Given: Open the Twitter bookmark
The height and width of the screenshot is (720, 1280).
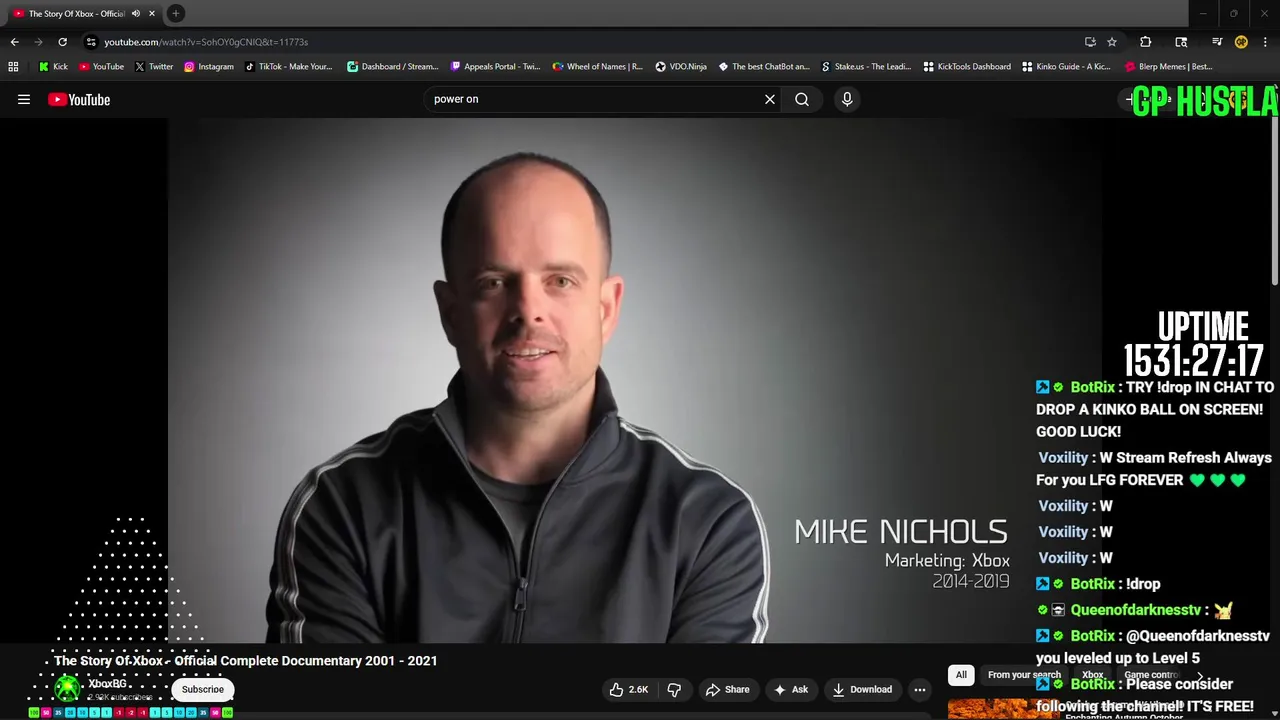Looking at the screenshot, I should pyautogui.click(x=153, y=67).
